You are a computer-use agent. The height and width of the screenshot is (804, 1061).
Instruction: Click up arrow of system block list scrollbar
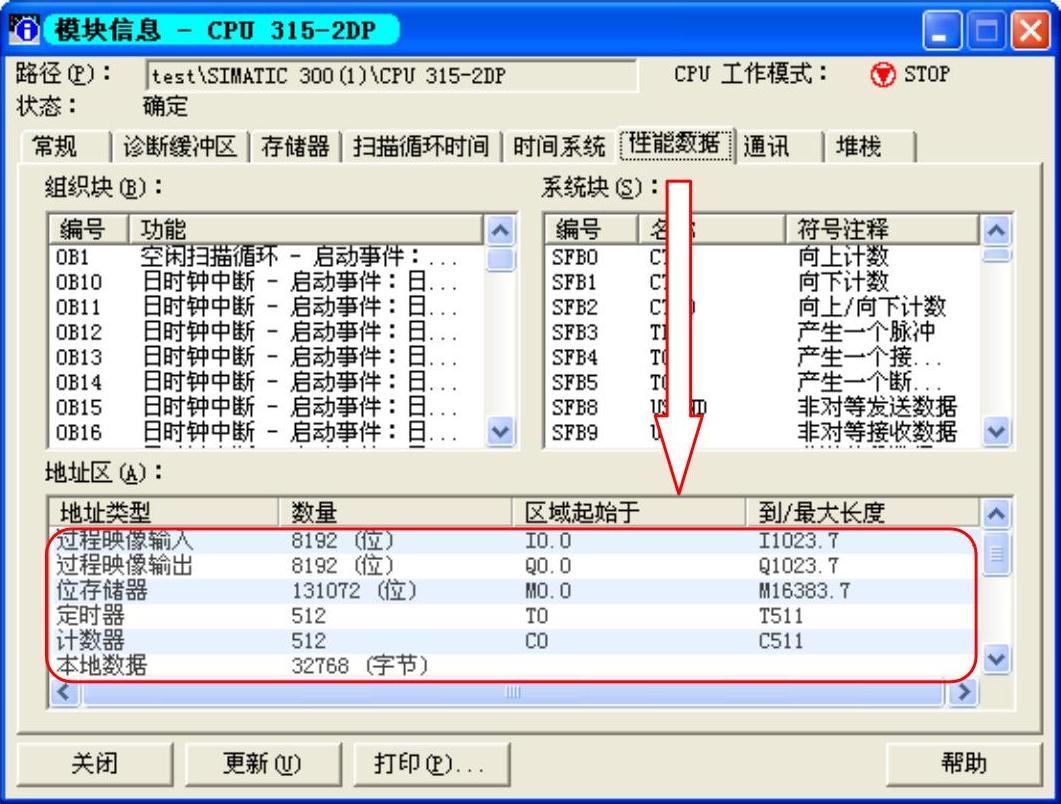pos(996,231)
